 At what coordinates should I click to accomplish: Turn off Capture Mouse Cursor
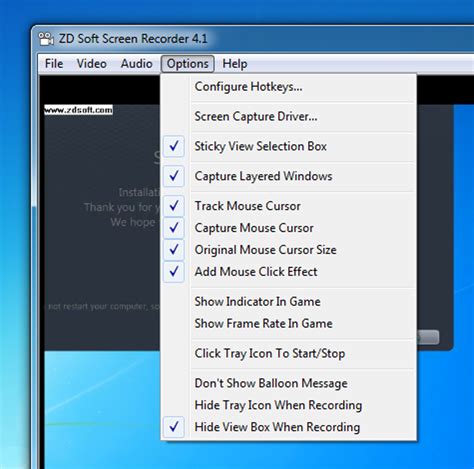288,228
